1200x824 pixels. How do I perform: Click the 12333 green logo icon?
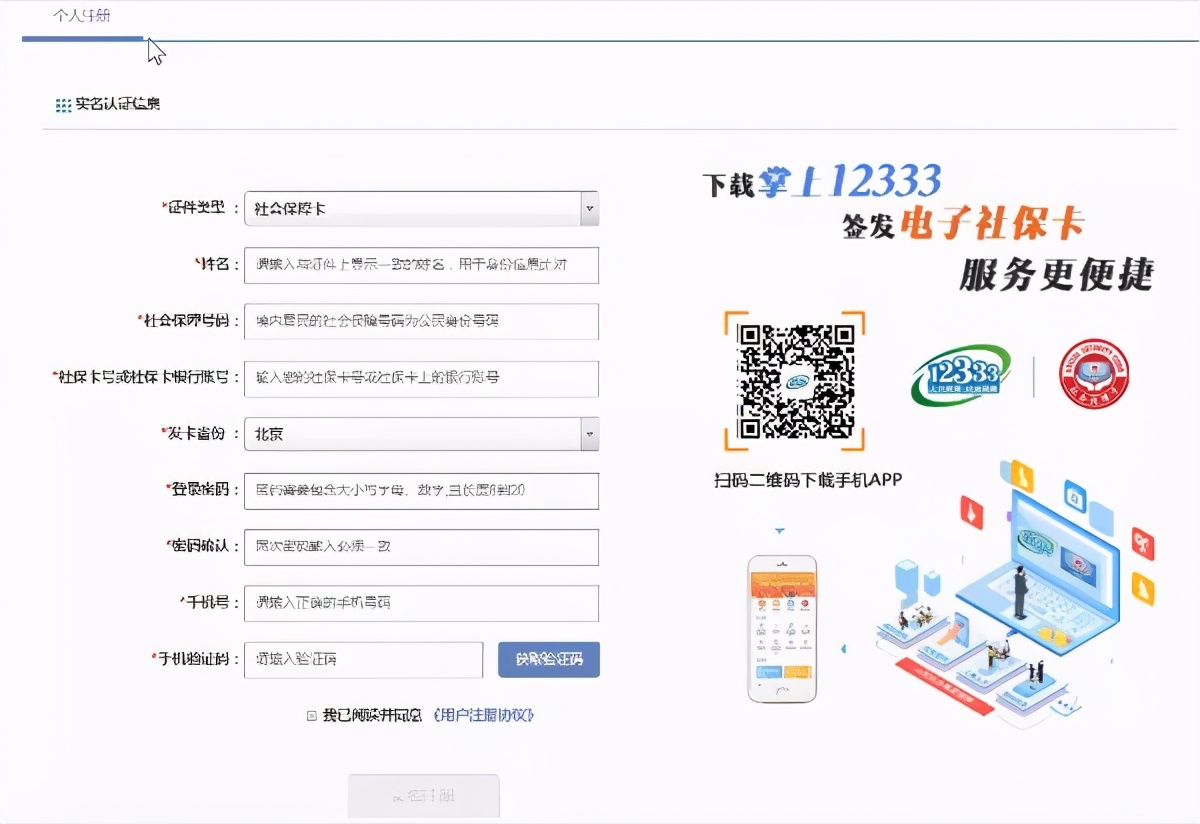point(961,374)
